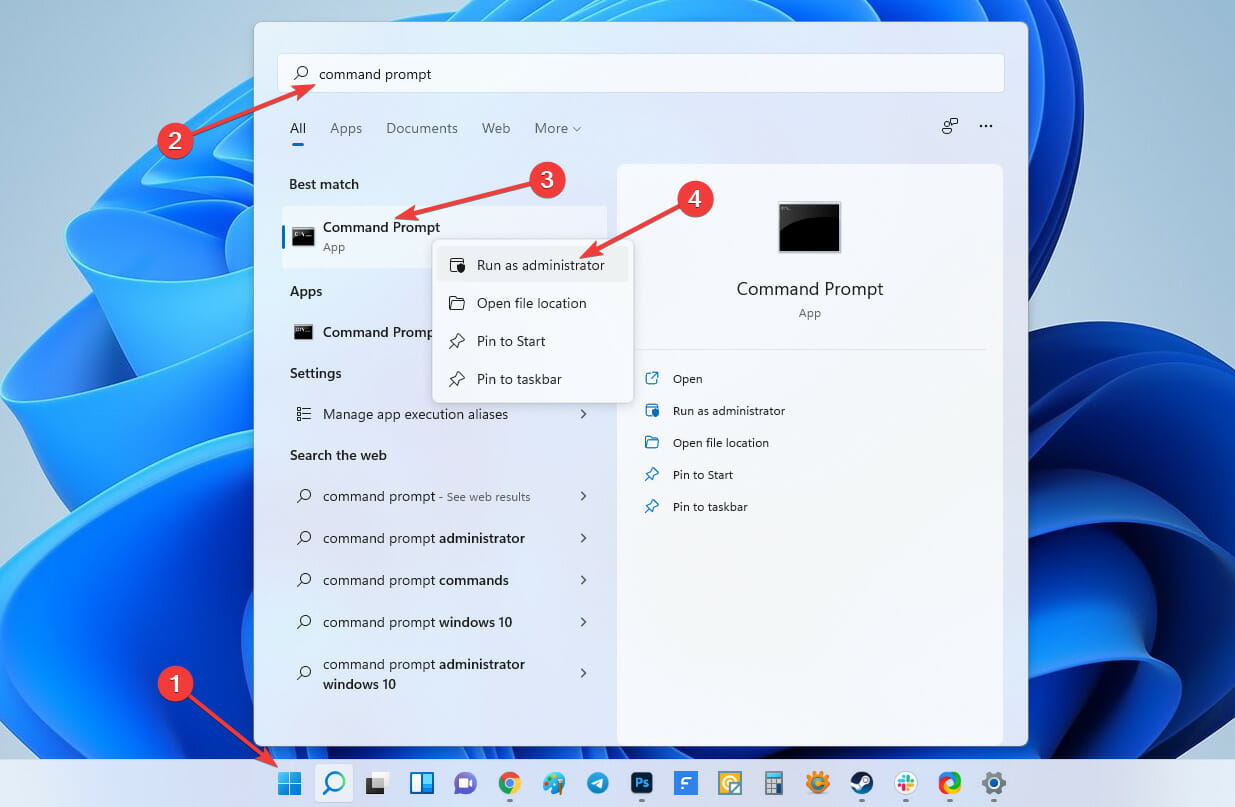The image size is (1235, 807).
Task: Choose Pin to Start in context menu
Action: pyautogui.click(x=533, y=341)
